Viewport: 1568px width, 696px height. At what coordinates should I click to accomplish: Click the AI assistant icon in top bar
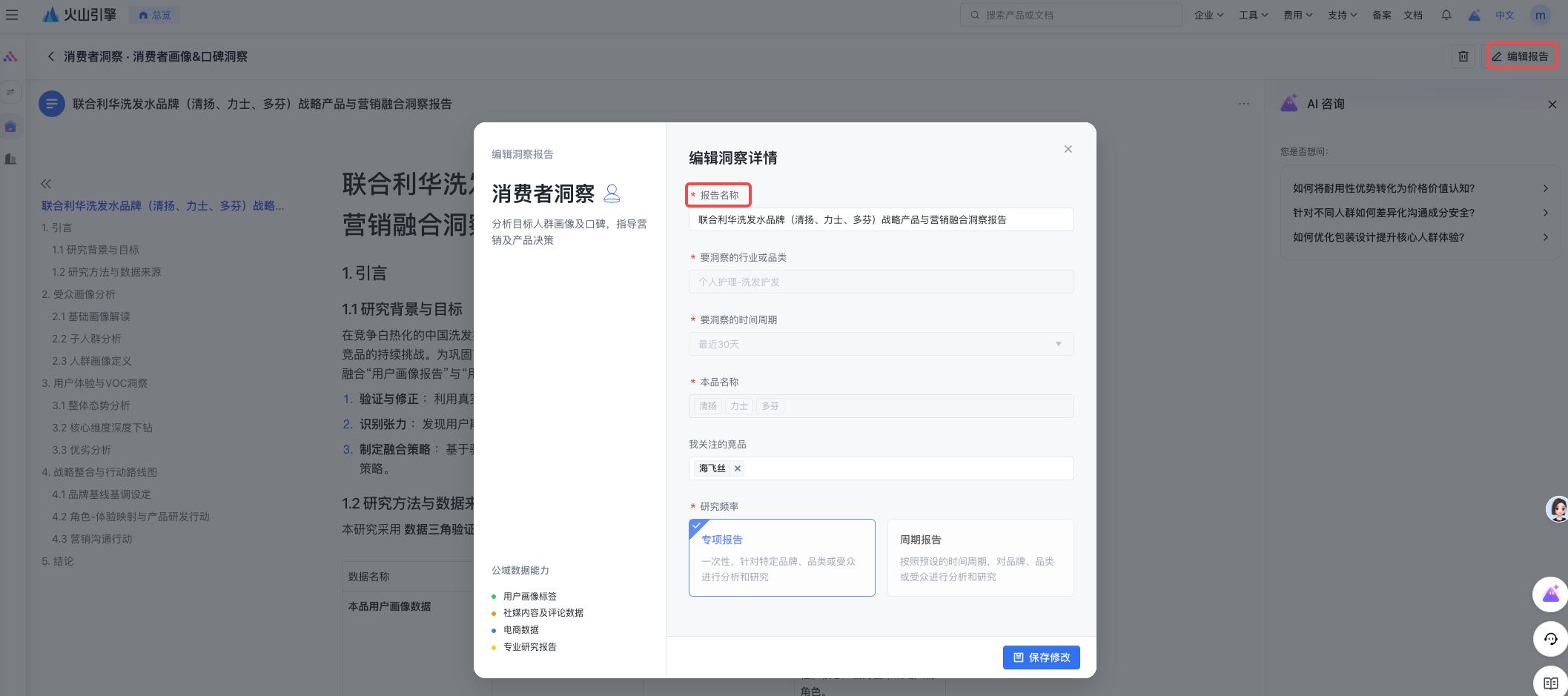pyautogui.click(x=1475, y=15)
